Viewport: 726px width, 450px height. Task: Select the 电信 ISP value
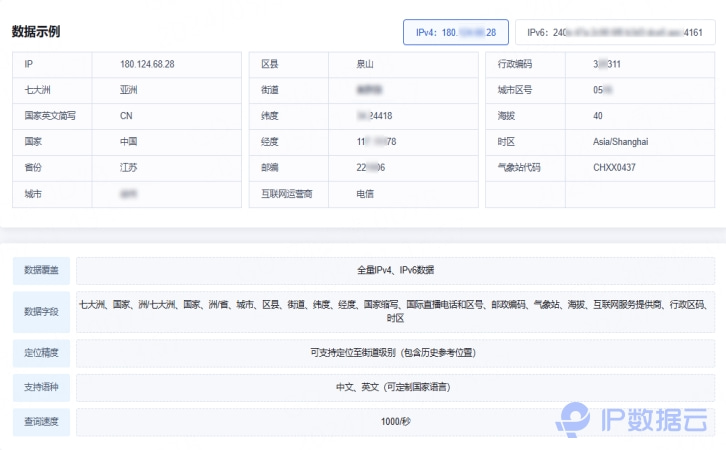coord(365,194)
